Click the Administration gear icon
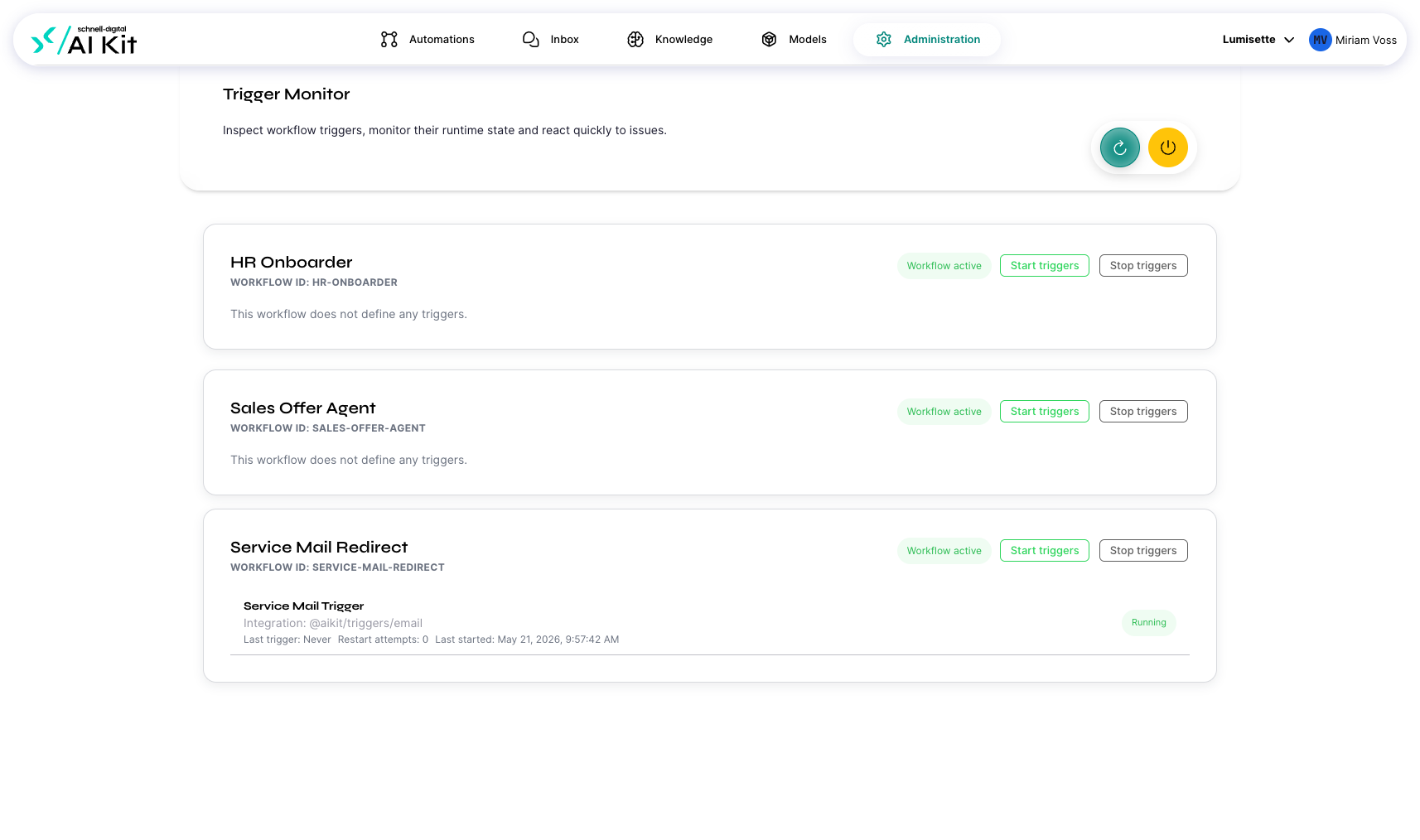 [884, 40]
